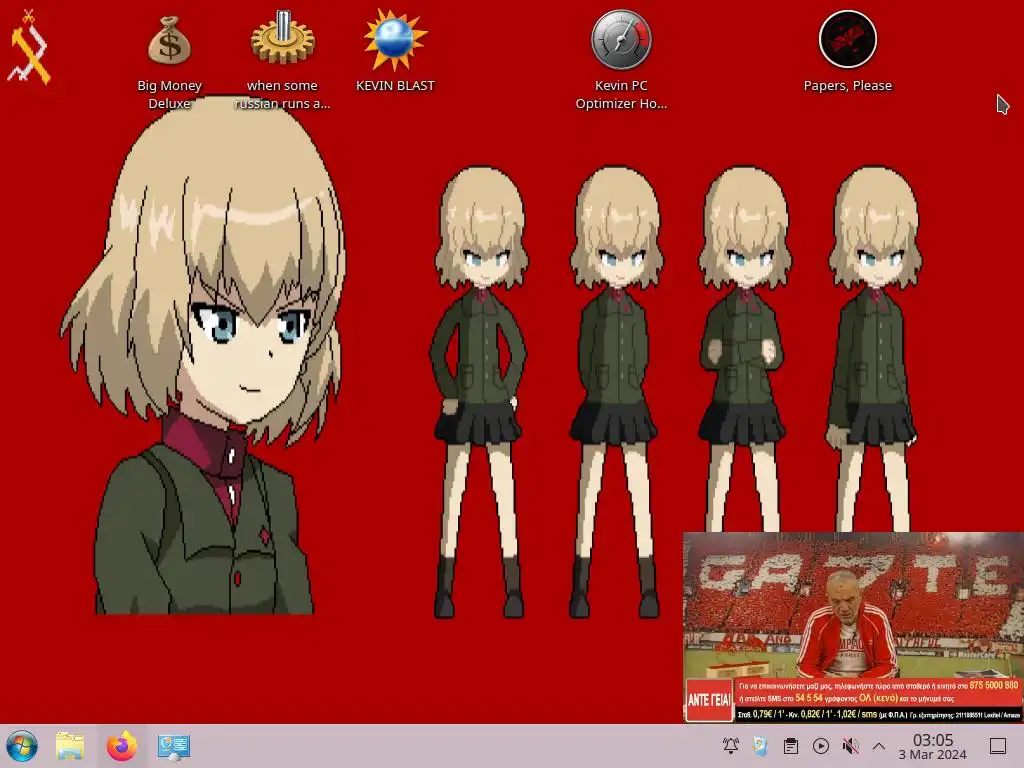Launch the KEVIN BLAST desktop shortcut
The width and height of the screenshot is (1024, 768).
click(x=395, y=39)
